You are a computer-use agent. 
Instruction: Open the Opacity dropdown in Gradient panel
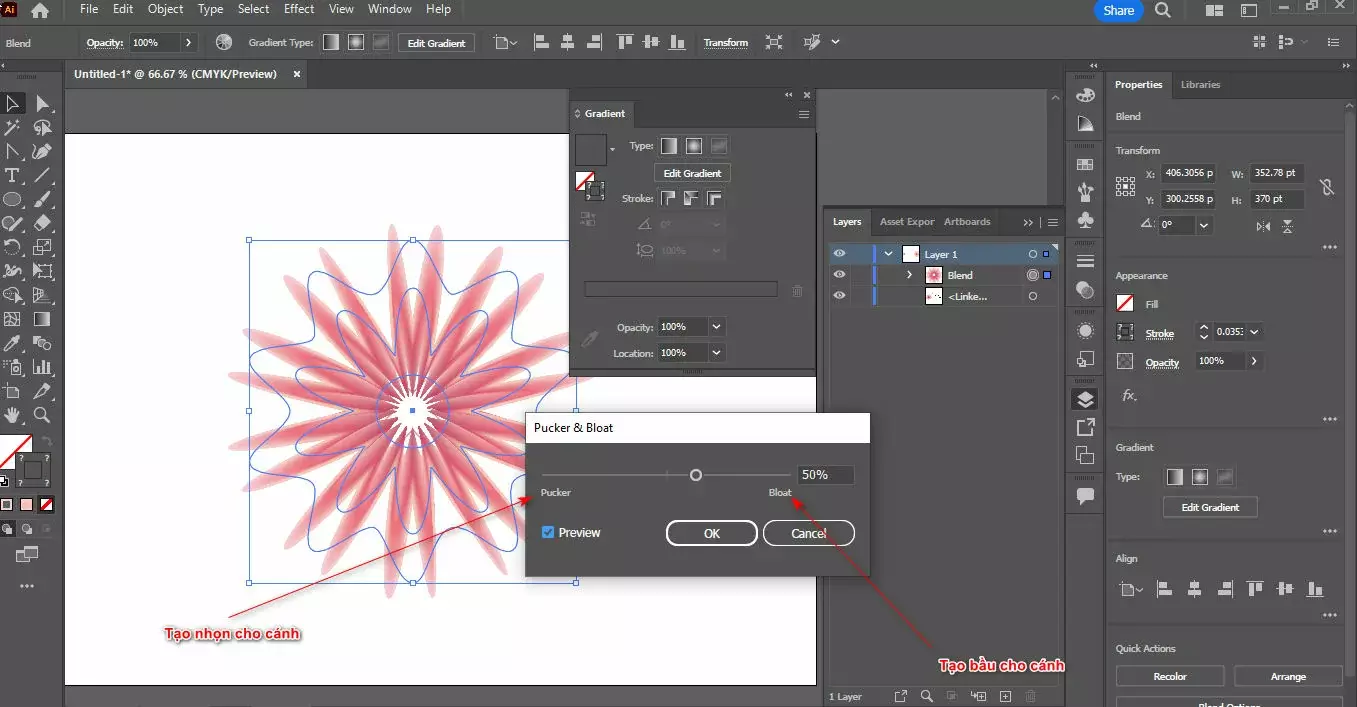[717, 327]
